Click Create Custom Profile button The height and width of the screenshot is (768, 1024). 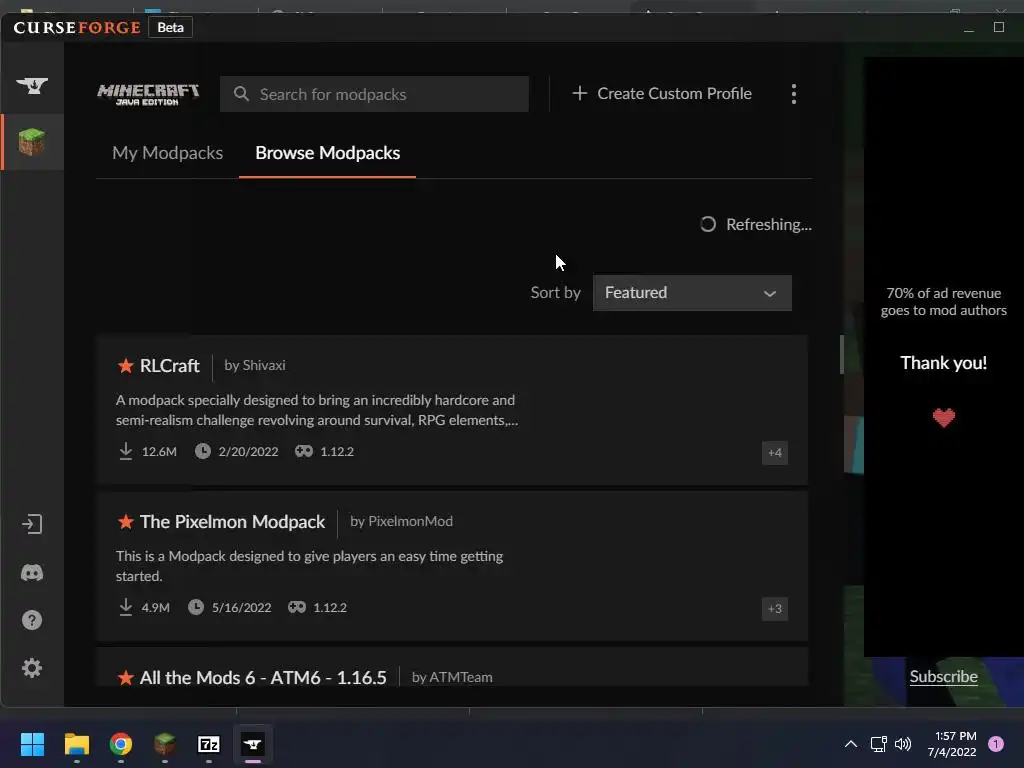point(662,93)
